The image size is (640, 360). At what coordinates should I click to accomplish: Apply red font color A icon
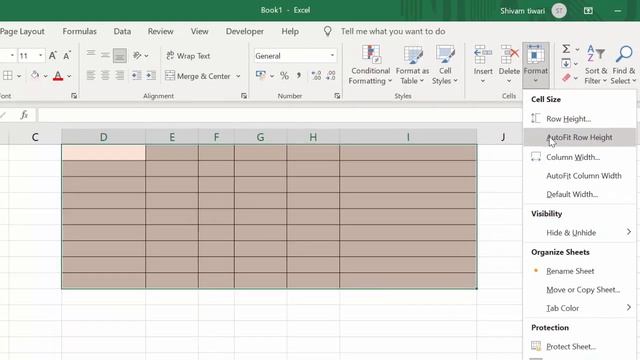[x=58, y=76]
